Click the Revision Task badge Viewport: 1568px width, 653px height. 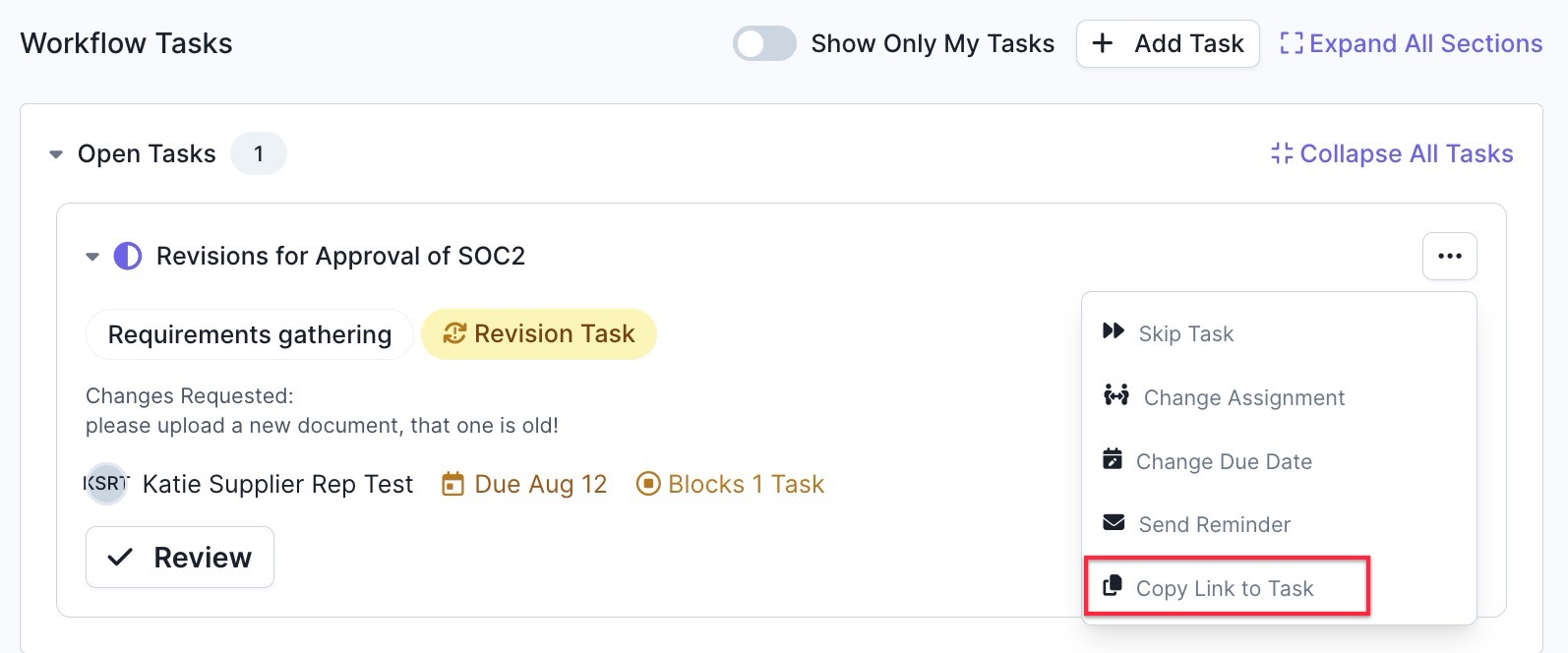point(539,334)
